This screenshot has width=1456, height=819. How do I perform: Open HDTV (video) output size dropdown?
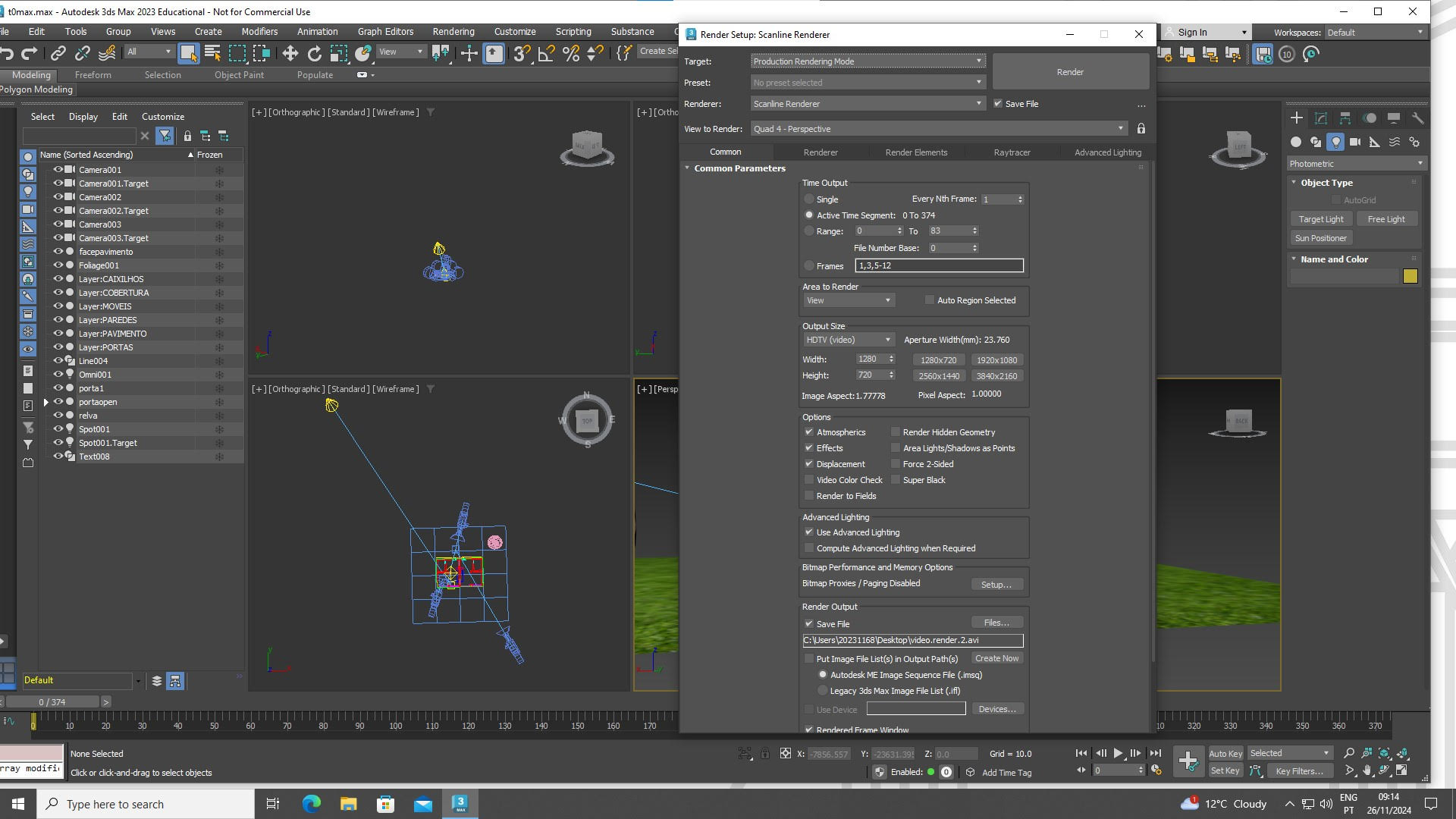tap(849, 340)
